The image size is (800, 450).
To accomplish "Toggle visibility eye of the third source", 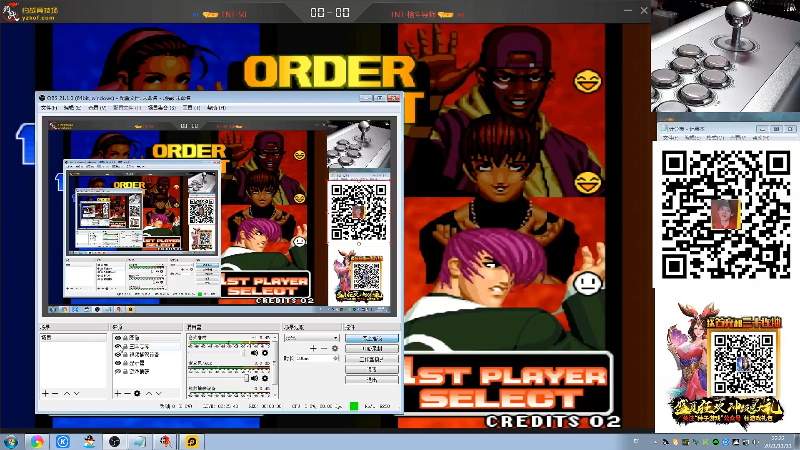I will (x=118, y=354).
